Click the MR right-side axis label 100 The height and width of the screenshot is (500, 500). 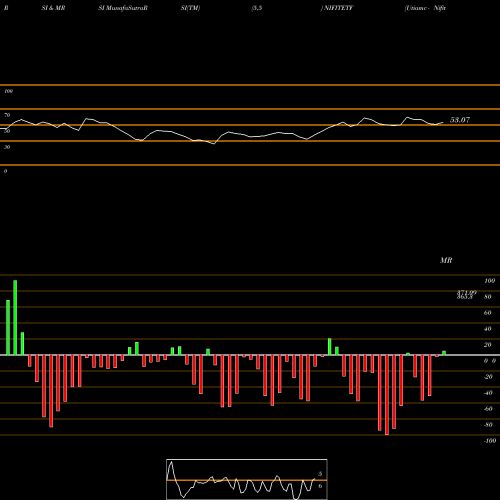[x=489, y=281]
